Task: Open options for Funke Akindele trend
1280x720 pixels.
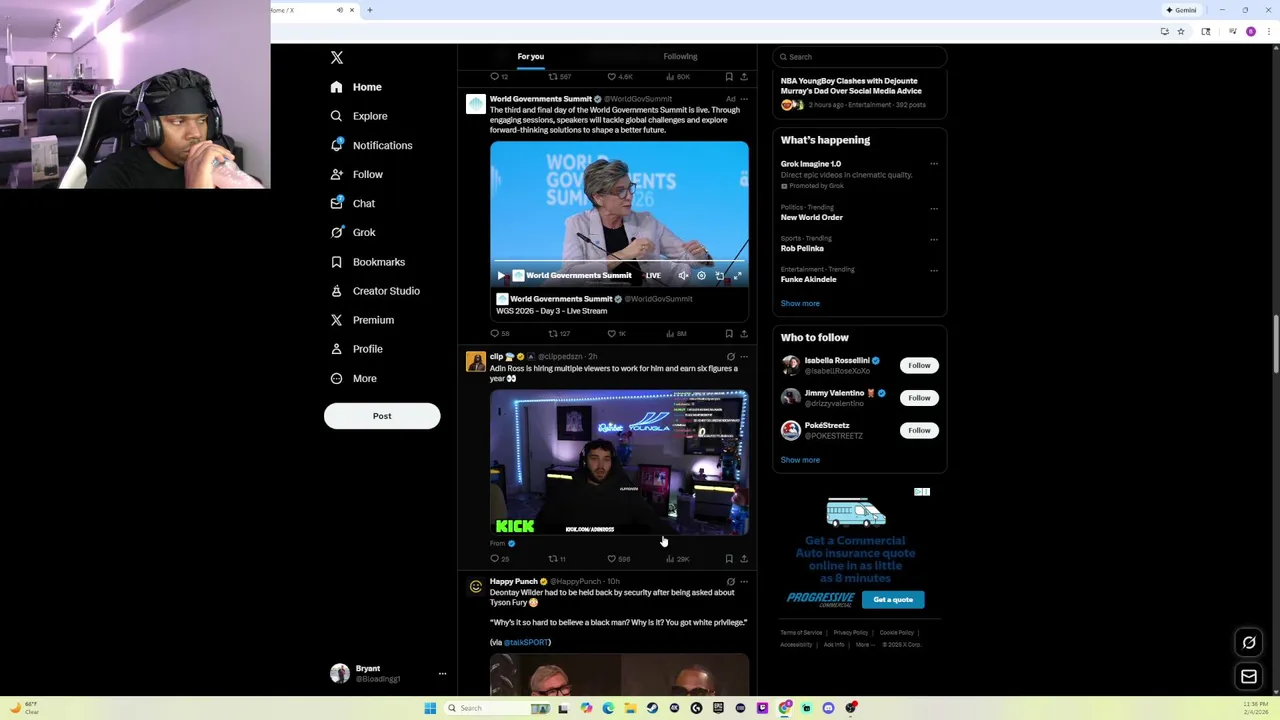Action: tap(934, 271)
